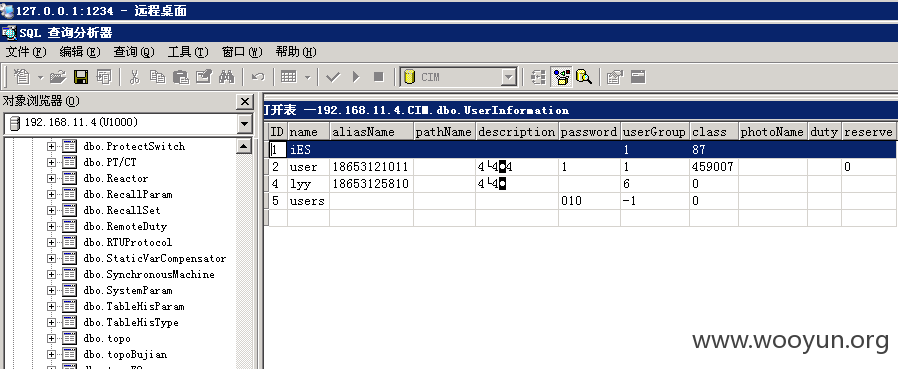Clear window toolbar icon
Image resolution: width=898 pixels, height=369 pixels.
[x=204, y=77]
